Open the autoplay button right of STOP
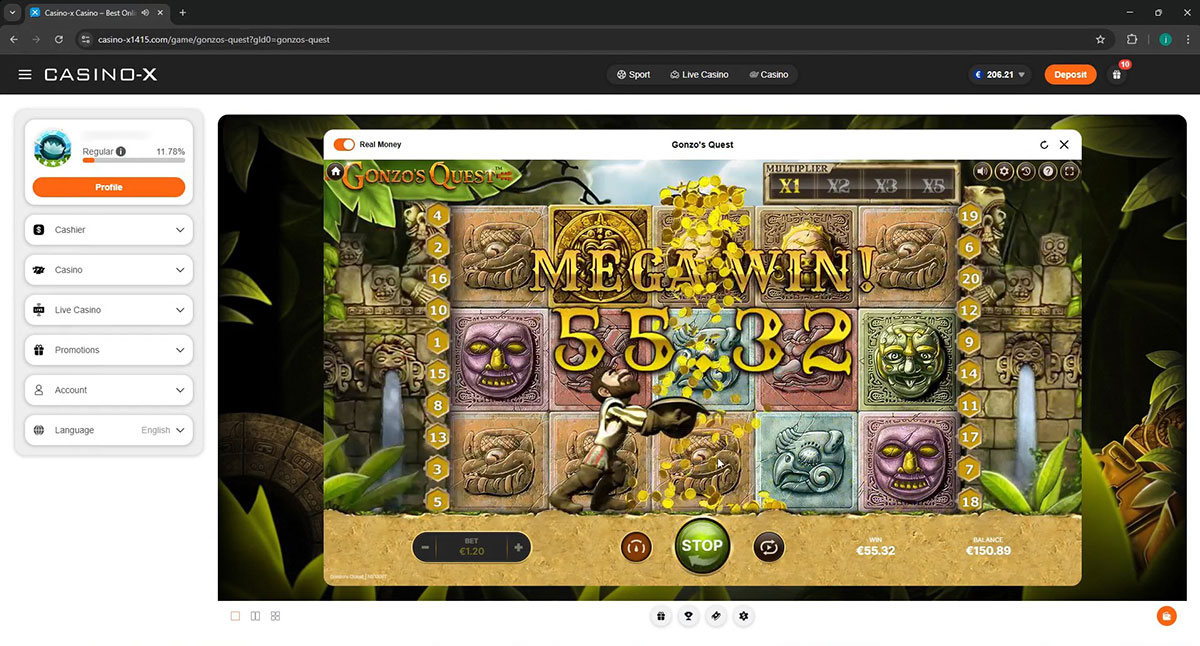 coord(768,547)
